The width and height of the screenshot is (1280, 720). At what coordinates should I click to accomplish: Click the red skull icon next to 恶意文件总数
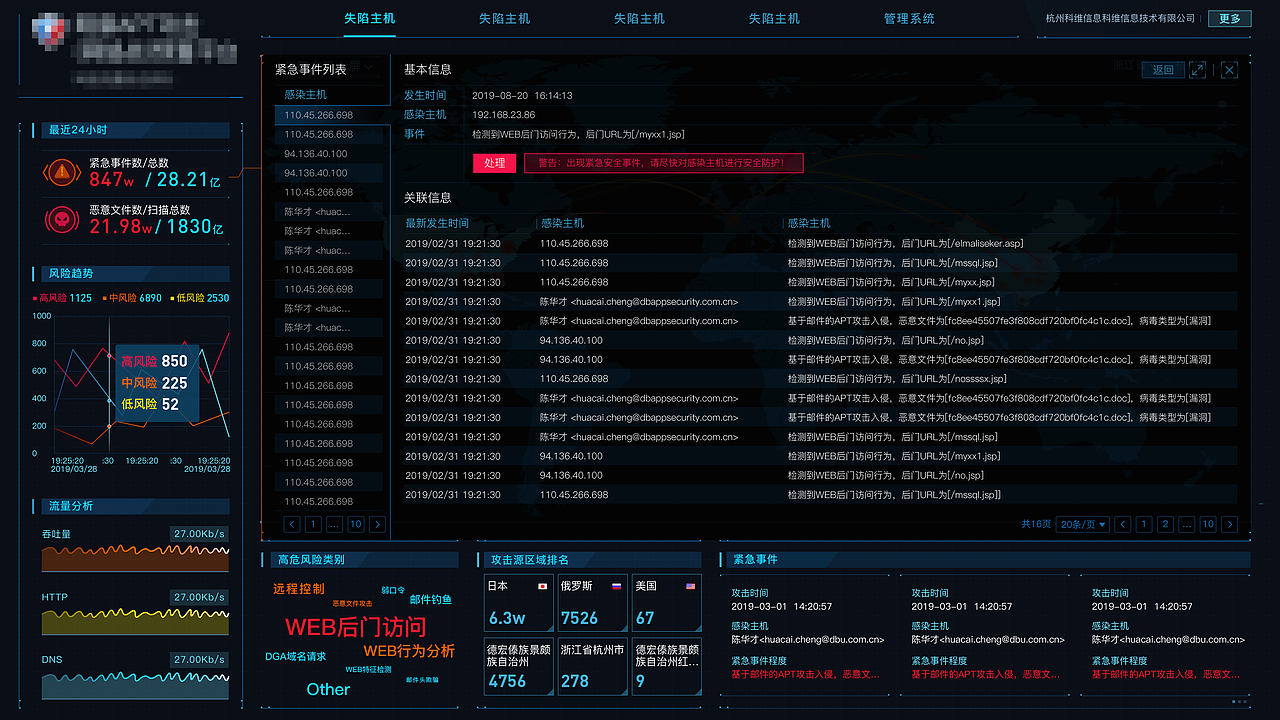pos(62,219)
